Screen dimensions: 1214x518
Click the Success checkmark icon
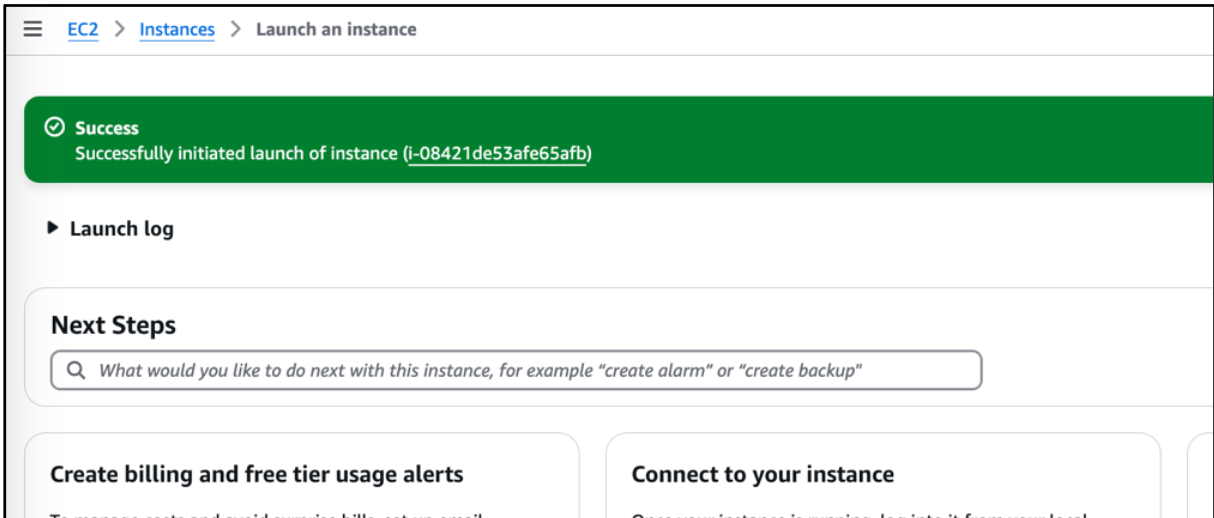[55, 128]
